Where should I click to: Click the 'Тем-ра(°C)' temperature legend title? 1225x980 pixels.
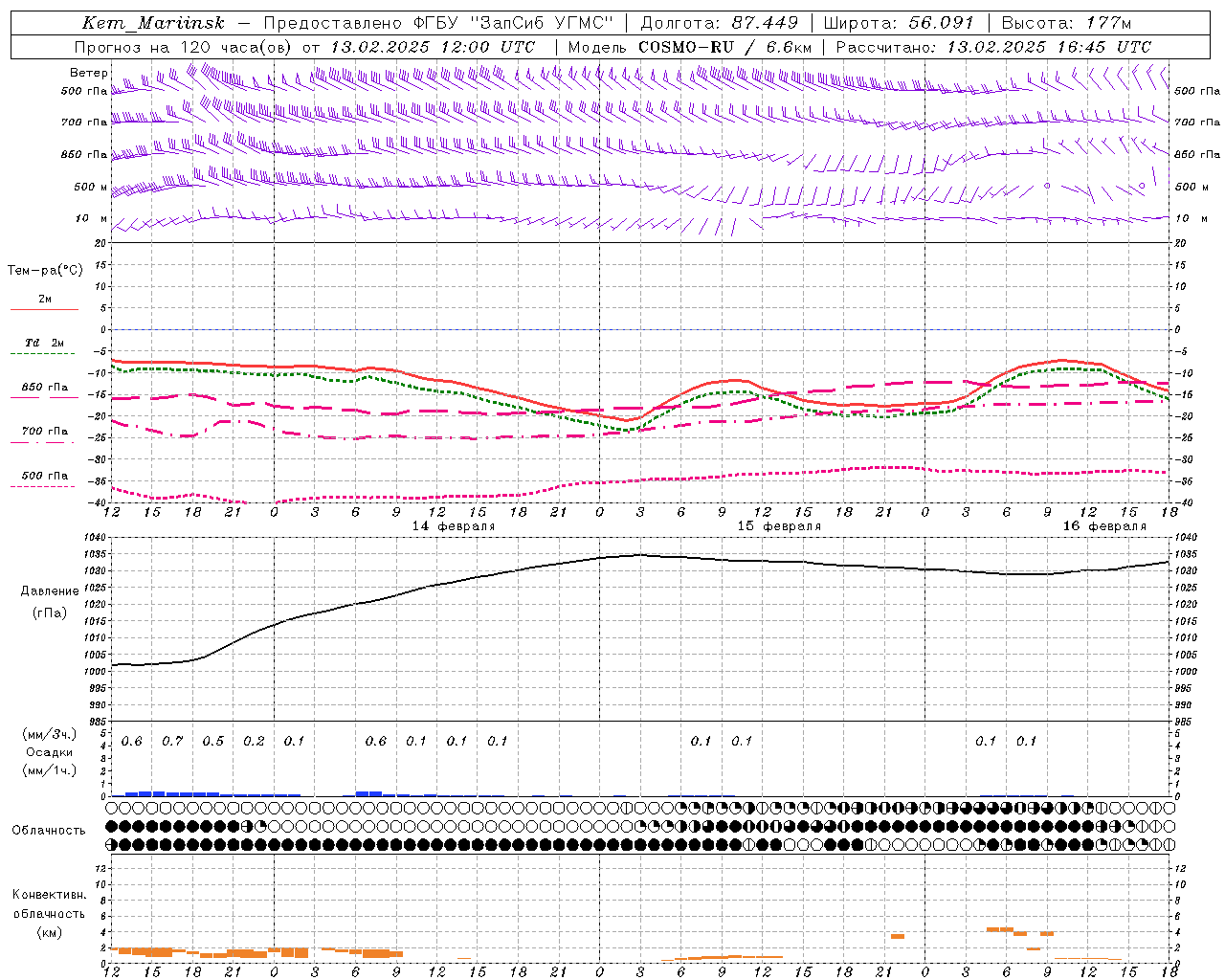pyautogui.click(x=45, y=271)
